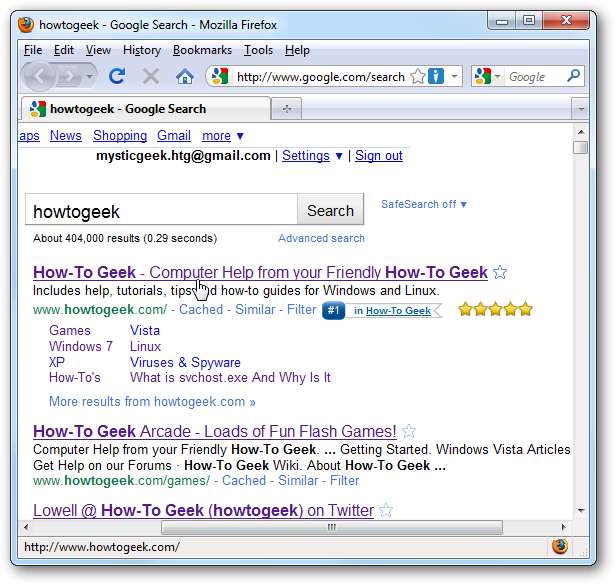Star the How-To Geek Arcade result
Viewport: 615px width, 584px height.
tap(409, 431)
